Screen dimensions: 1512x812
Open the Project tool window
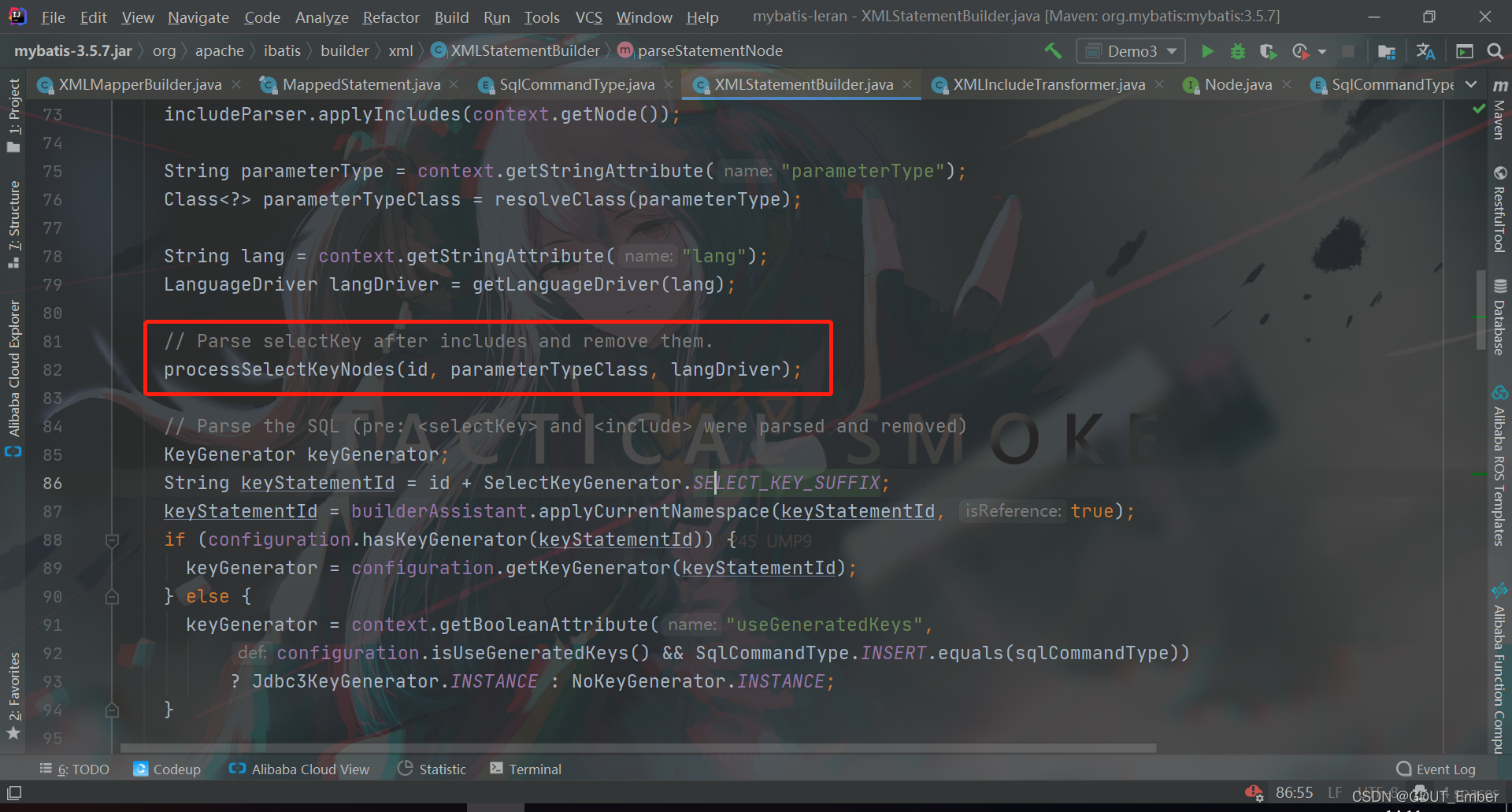tap(13, 115)
